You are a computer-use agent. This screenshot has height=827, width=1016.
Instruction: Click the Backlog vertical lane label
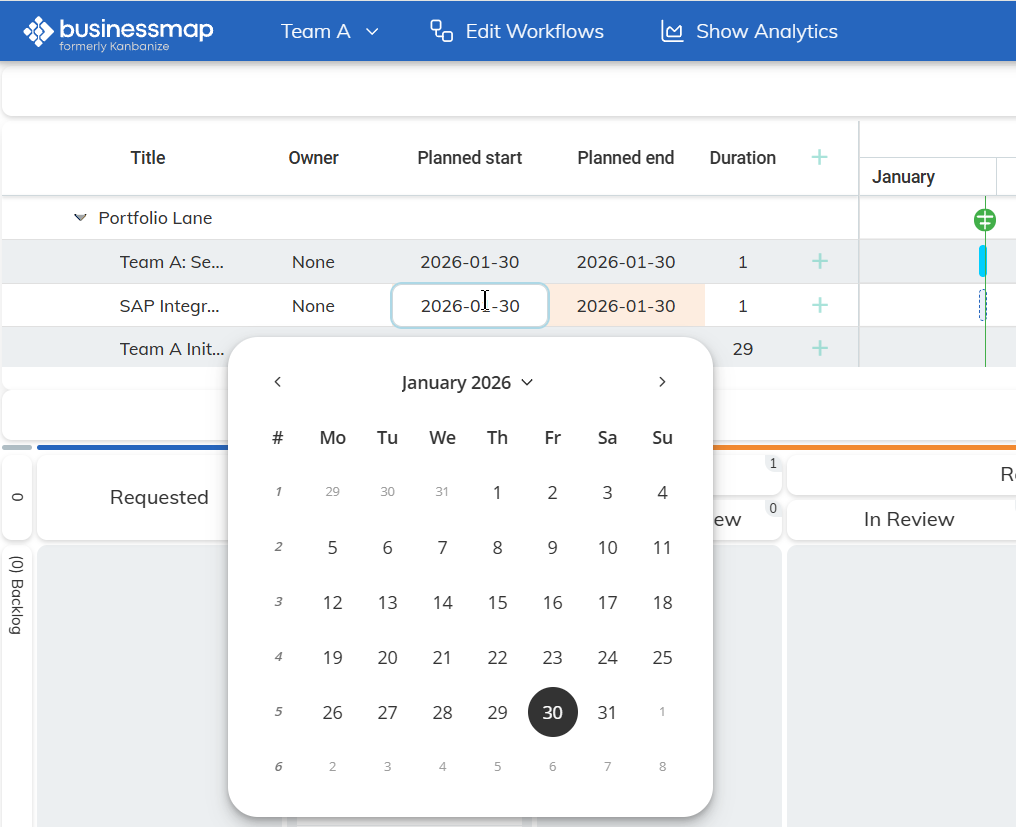(17, 594)
